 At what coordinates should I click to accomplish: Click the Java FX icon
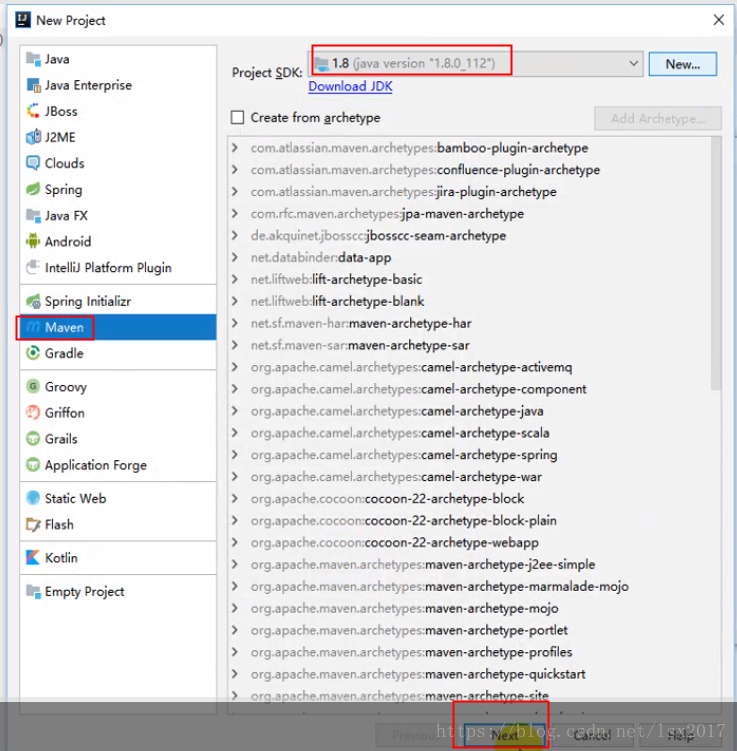(x=33, y=216)
